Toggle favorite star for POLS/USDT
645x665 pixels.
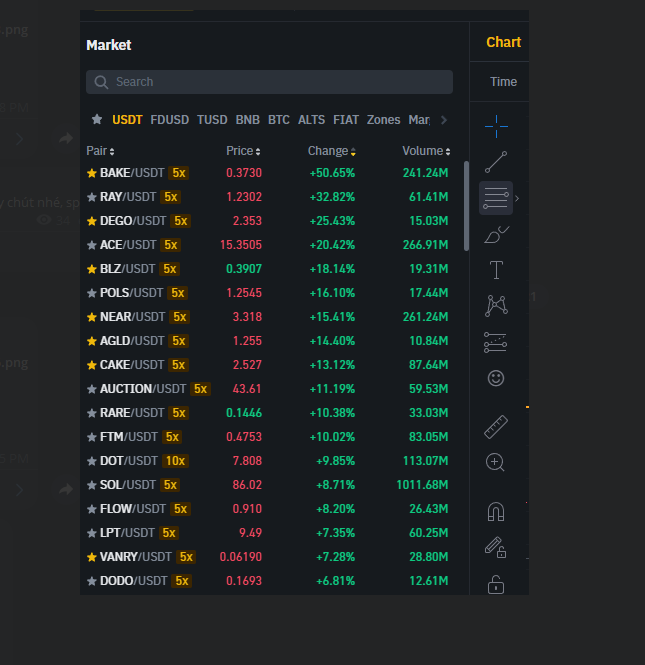92,293
